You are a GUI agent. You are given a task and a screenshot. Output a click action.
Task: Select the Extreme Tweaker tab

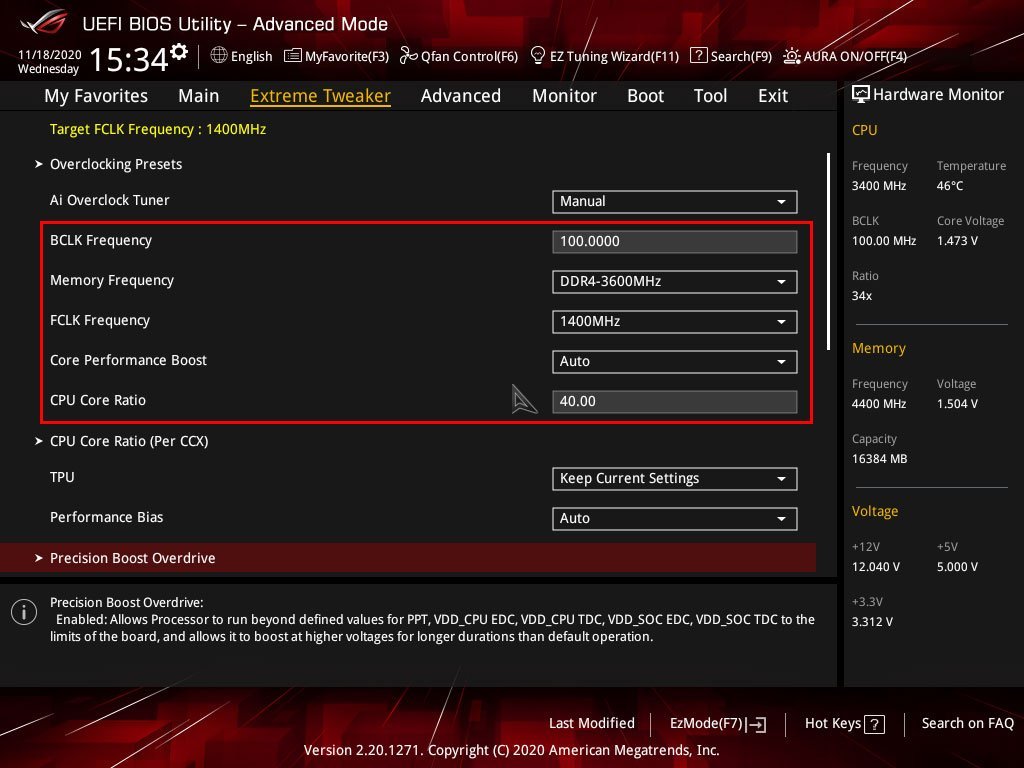(320, 96)
